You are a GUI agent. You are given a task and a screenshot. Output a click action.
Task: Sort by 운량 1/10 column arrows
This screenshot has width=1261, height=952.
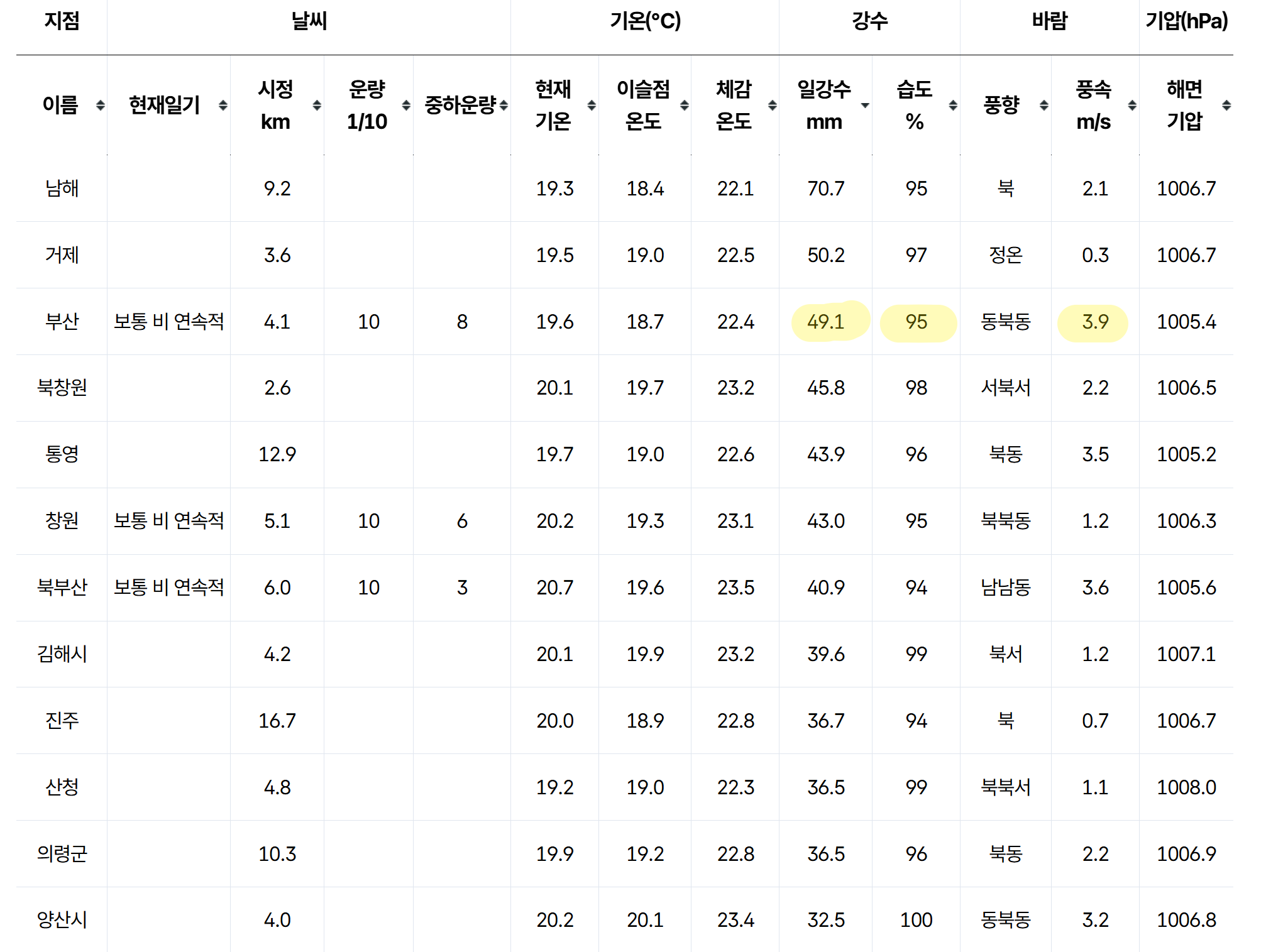point(406,106)
